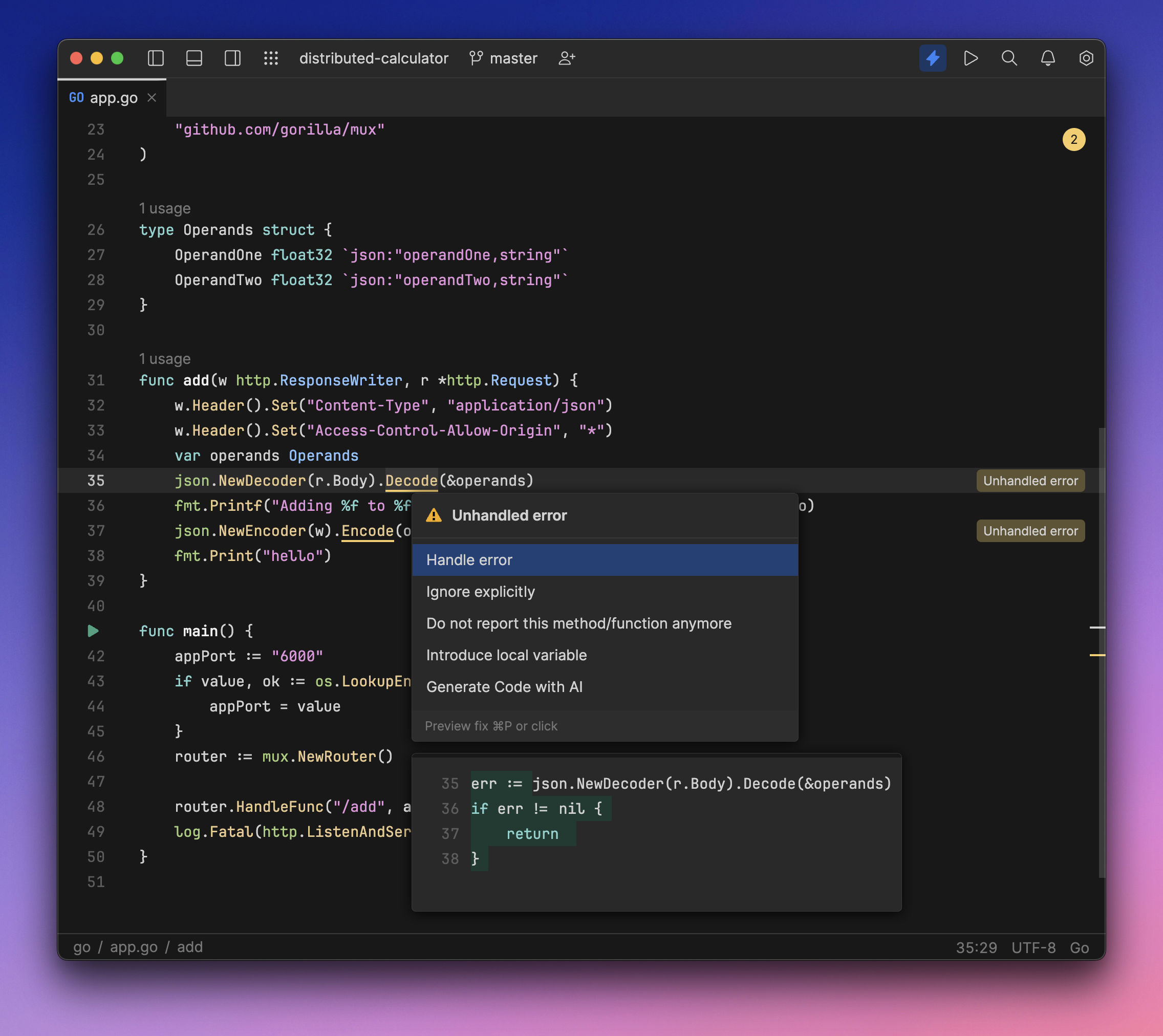Viewport: 1163px width, 1036px height.
Task: Select Do not report this method anymore
Action: pyautogui.click(x=579, y=622)
